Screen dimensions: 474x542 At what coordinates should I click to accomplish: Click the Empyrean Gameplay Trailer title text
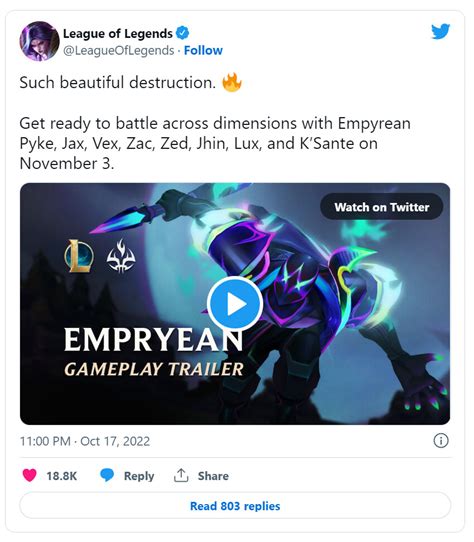tap(154, 352)
